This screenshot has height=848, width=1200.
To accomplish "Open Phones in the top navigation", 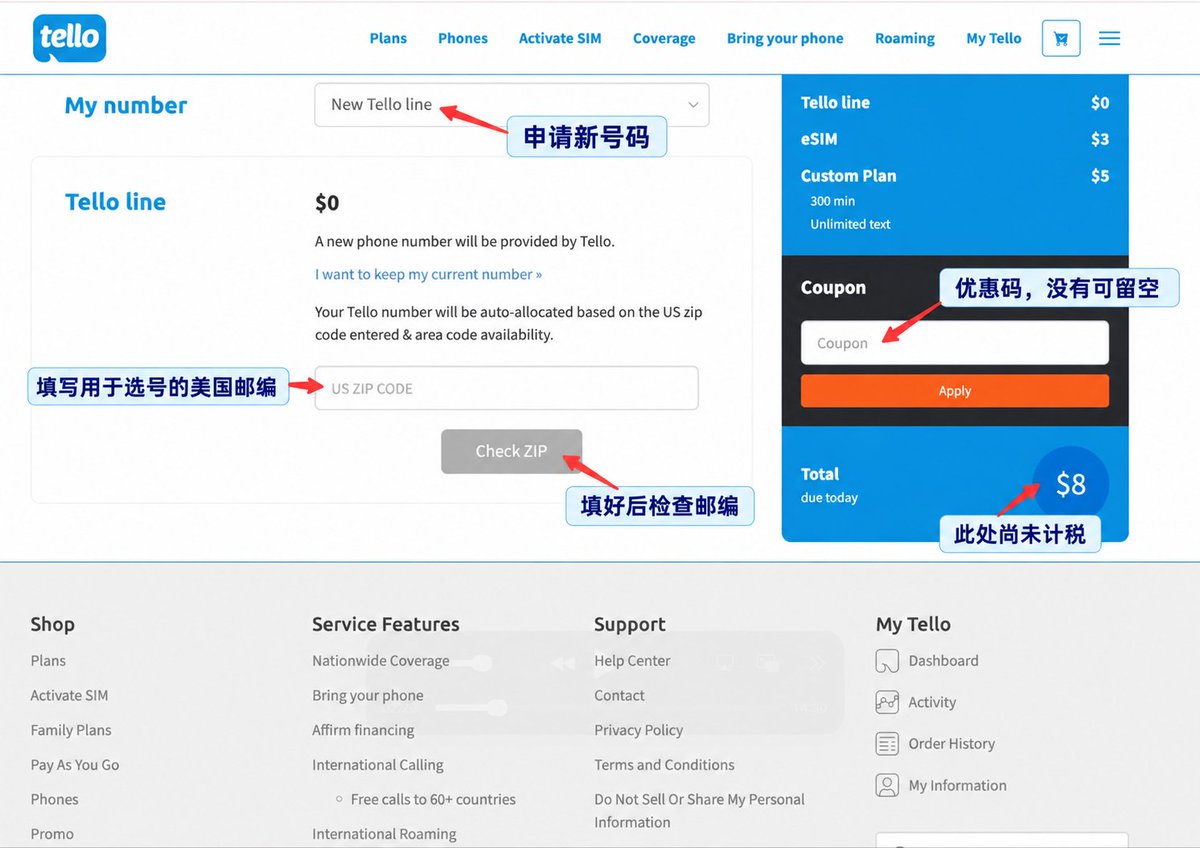I will (463, 38).
